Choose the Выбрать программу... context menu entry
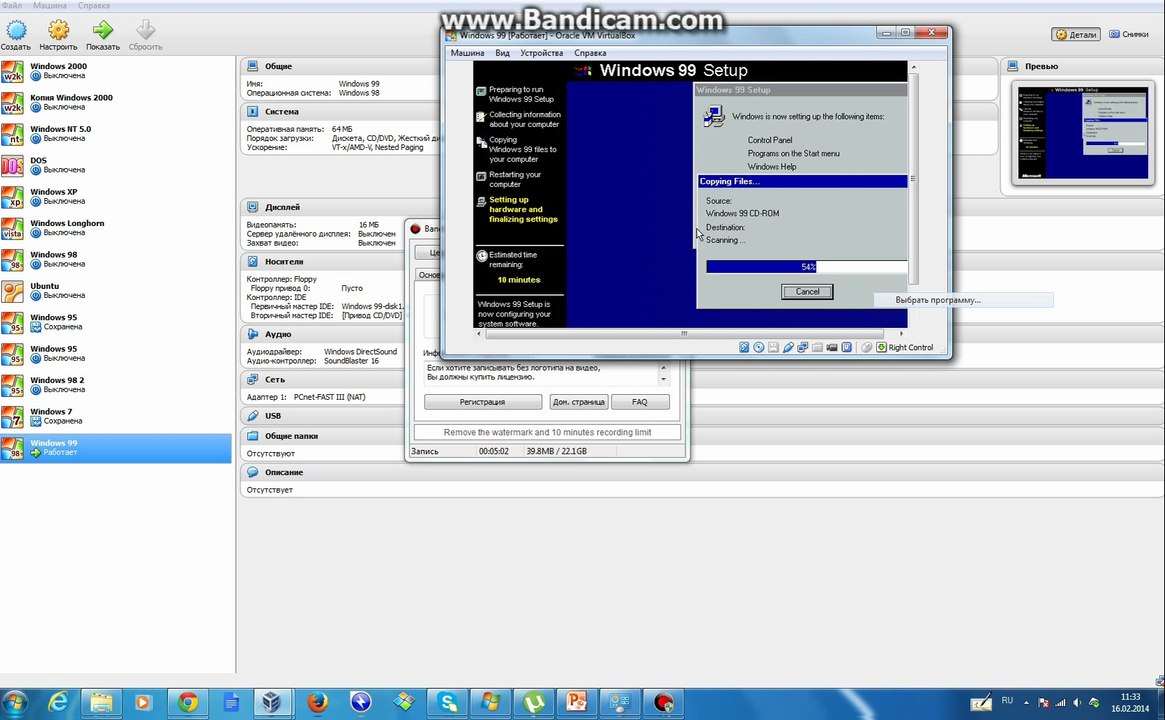Viewport: 1165px width, 720px height. coord(964,300)
